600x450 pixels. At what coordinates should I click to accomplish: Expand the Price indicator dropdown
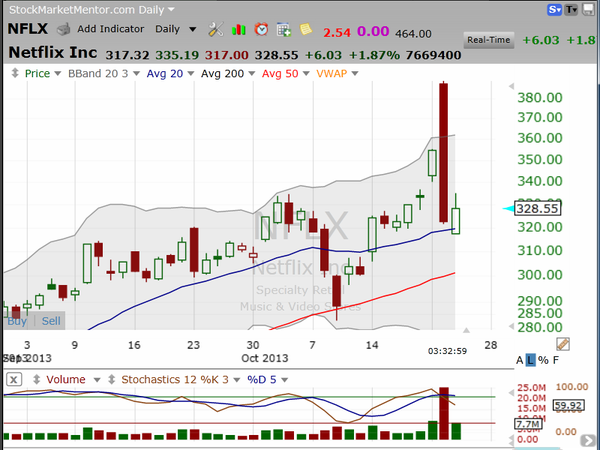58,73
